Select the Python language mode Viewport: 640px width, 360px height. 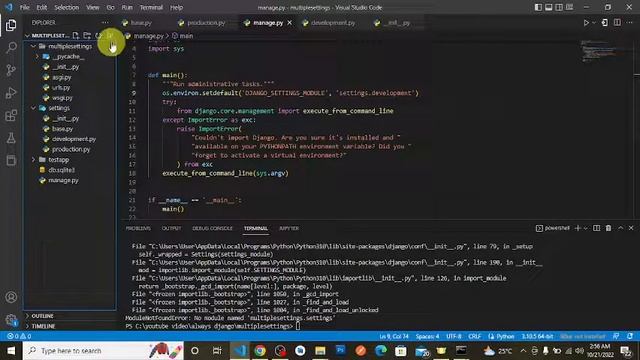pos(505,336)
